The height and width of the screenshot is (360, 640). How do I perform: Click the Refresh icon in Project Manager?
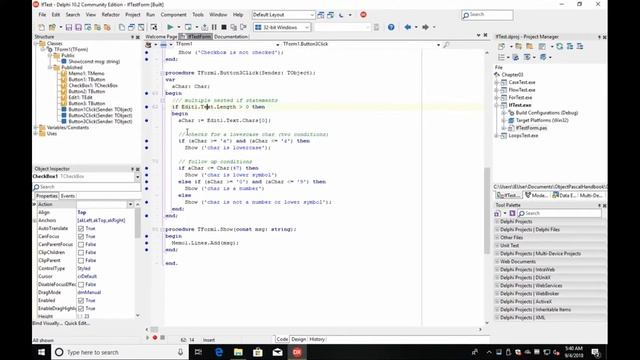(560, 47)
